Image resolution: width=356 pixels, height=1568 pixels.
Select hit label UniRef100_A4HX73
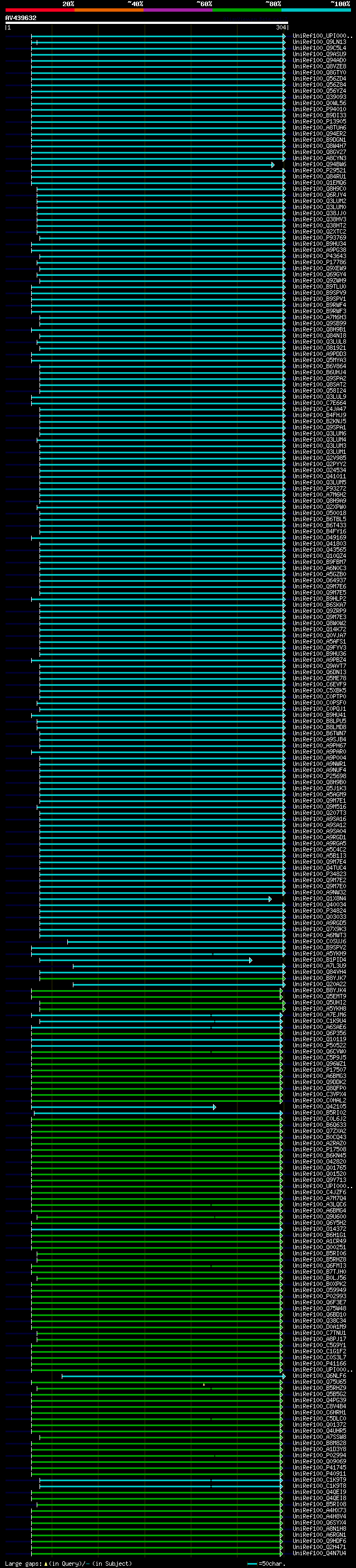[x=319, y=1510]
